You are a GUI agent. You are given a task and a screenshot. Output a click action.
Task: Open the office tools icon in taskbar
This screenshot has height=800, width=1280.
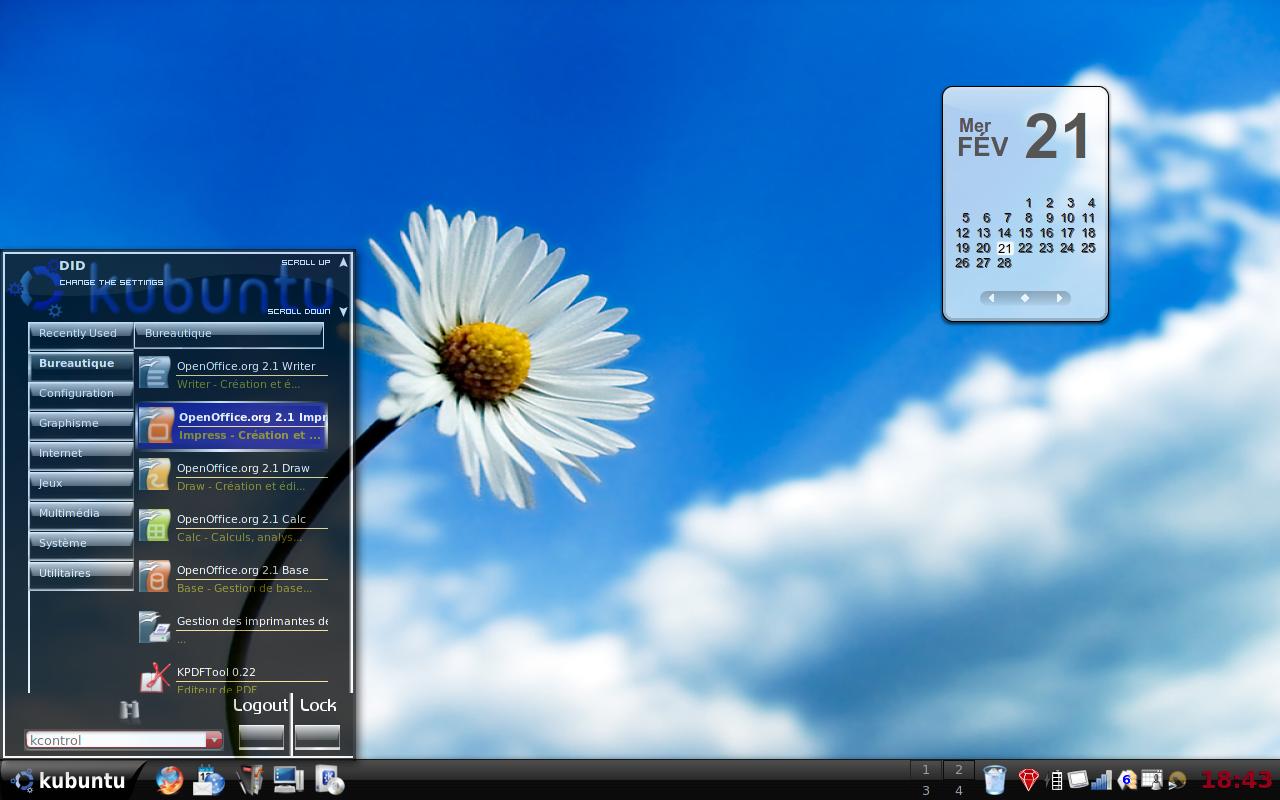pyautogui.click(x=250, y=780)
